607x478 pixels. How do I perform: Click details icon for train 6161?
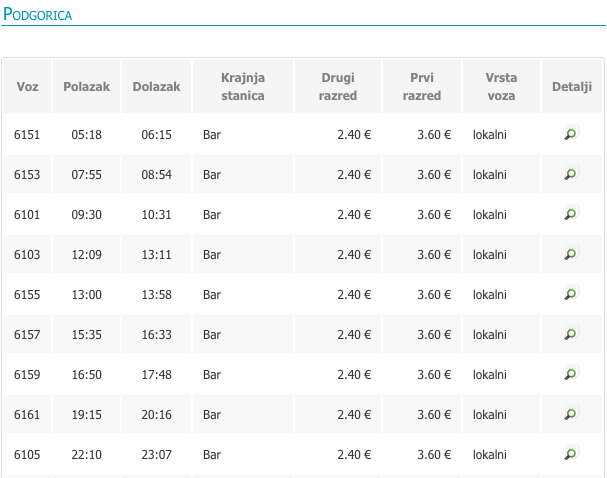571,413
